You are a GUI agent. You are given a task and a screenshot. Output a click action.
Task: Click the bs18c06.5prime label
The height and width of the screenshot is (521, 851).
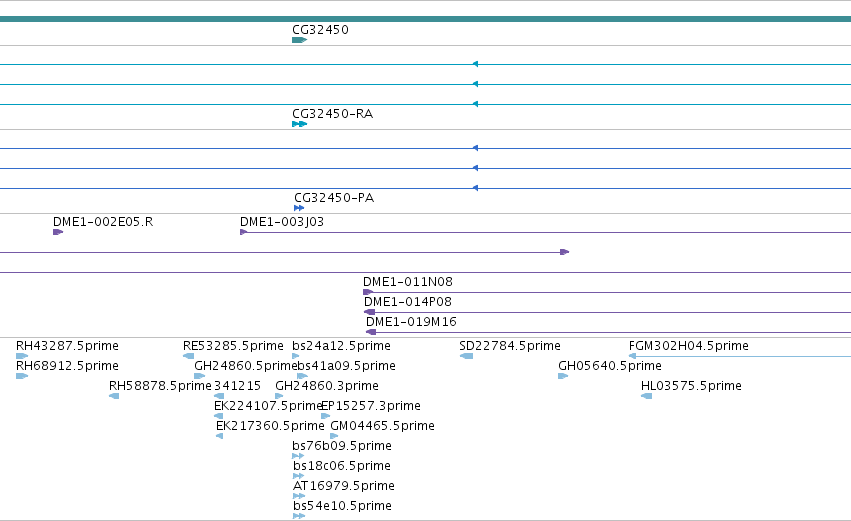coord(342,467)
